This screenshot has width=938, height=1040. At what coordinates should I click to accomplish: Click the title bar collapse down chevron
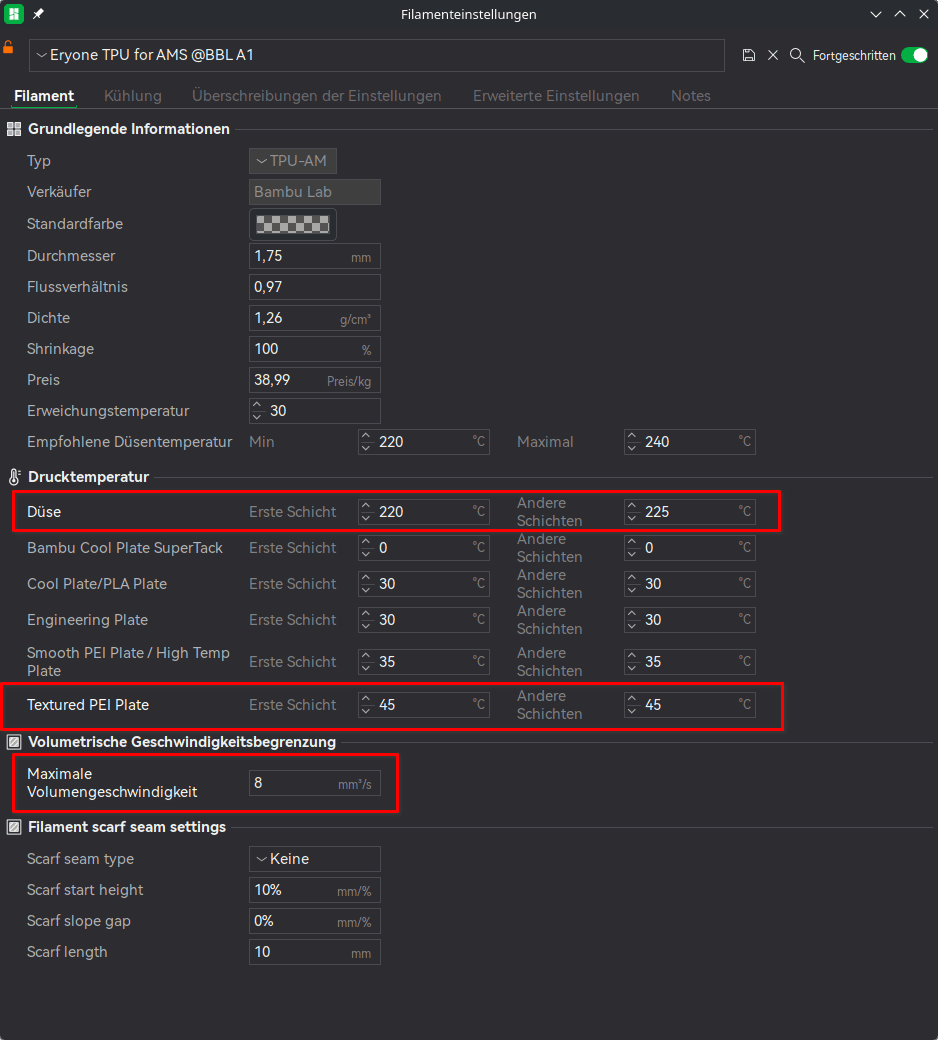(x=876, y=14)
